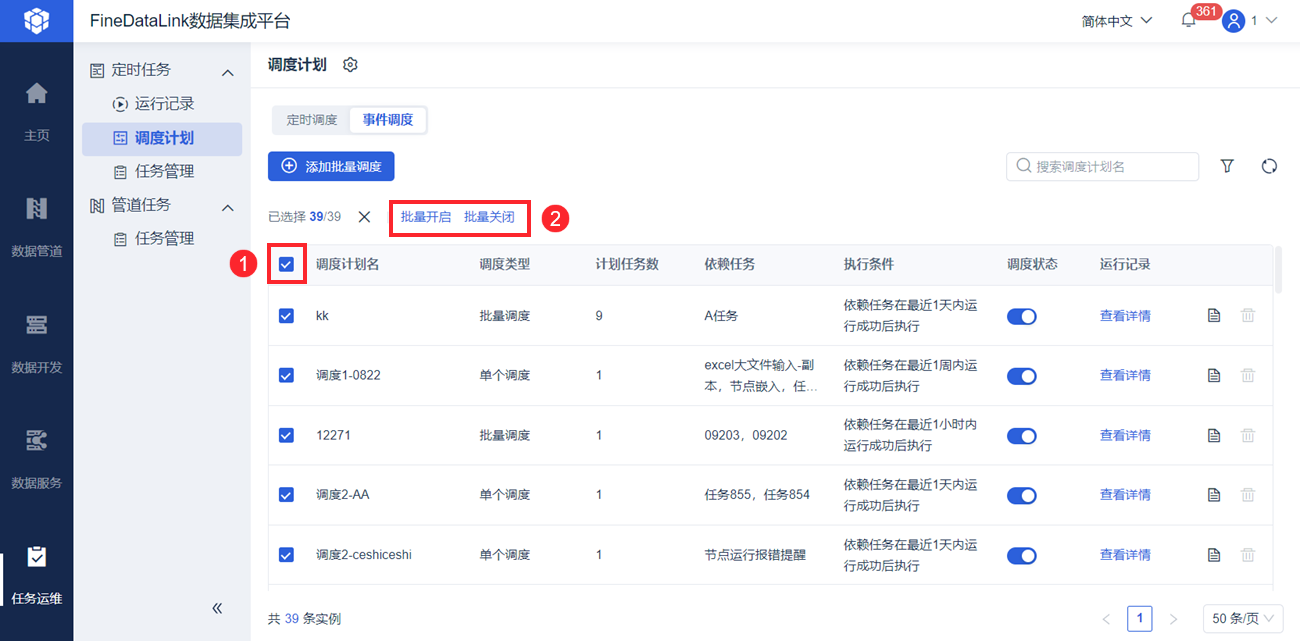This screenshot has width=1300, height=641.
Task: Click the 添加批量调度 button
Action: tap(331, 166)
